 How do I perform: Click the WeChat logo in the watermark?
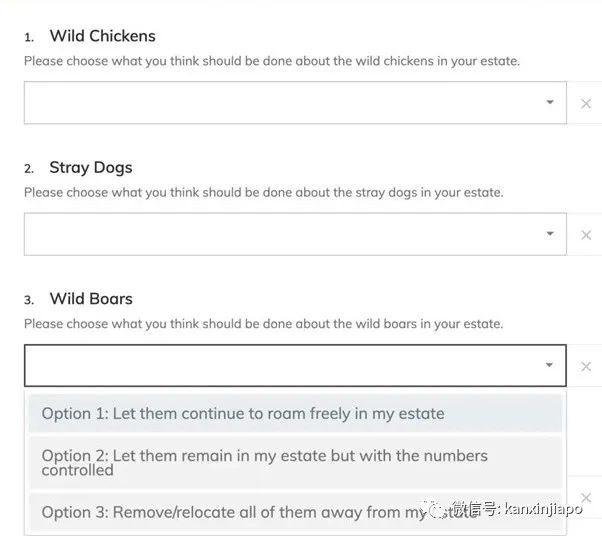[x=440, y=510]
